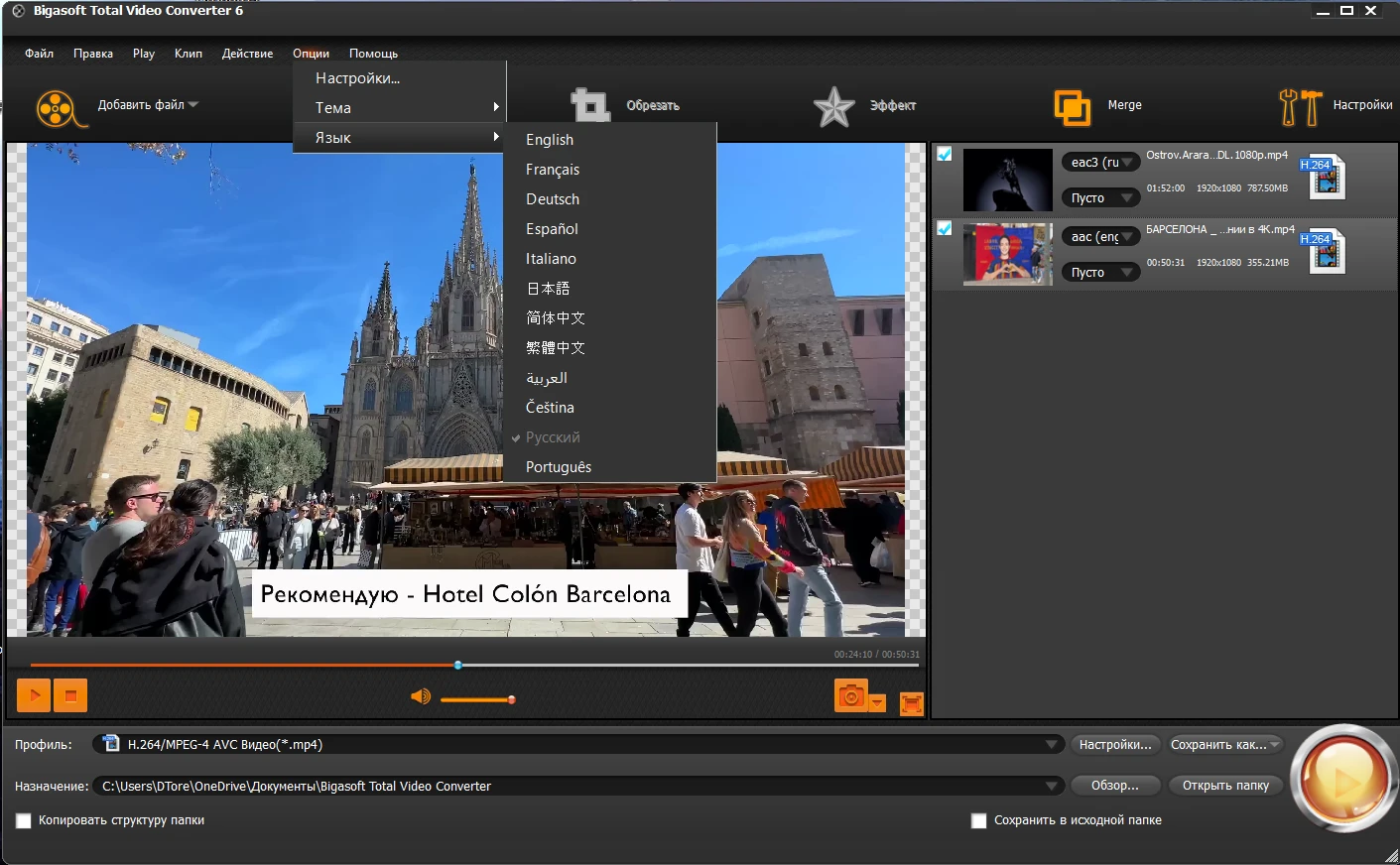Open the Effect star icon
This screenshot has width=1400, height=865.
click(833, 106)
